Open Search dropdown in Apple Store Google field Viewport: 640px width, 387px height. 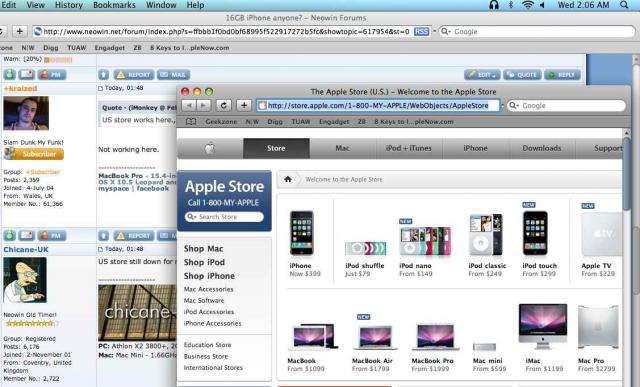click(x=514, y=106)
